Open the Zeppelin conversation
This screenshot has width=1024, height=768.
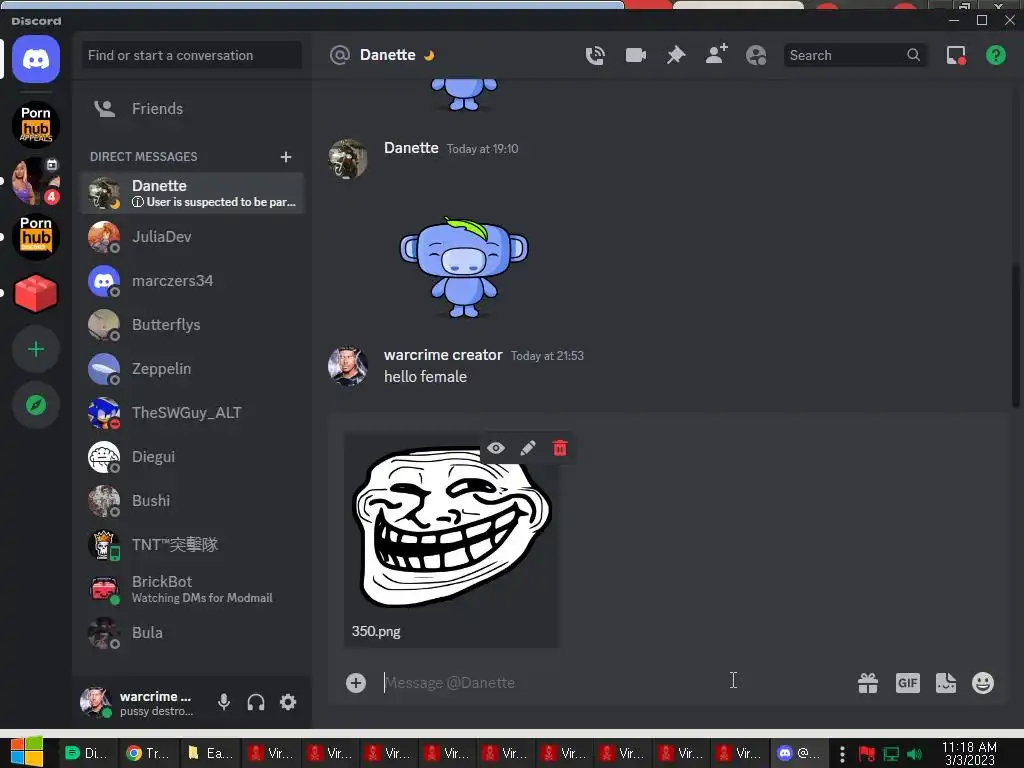(x=191, y=369)
